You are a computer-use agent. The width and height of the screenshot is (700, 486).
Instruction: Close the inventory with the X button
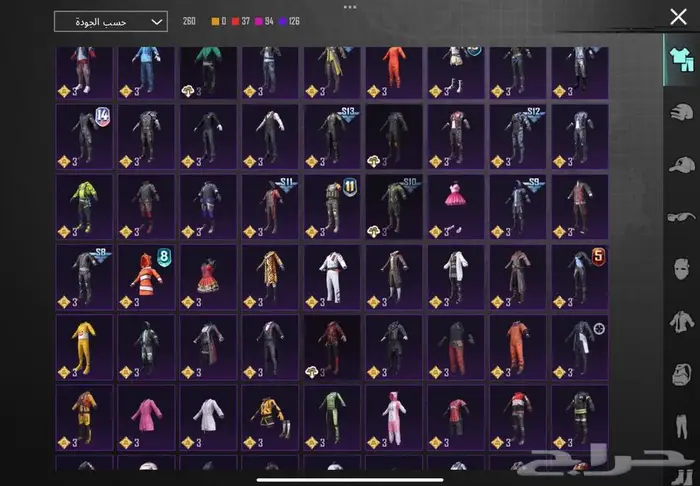tap(678, 16)
